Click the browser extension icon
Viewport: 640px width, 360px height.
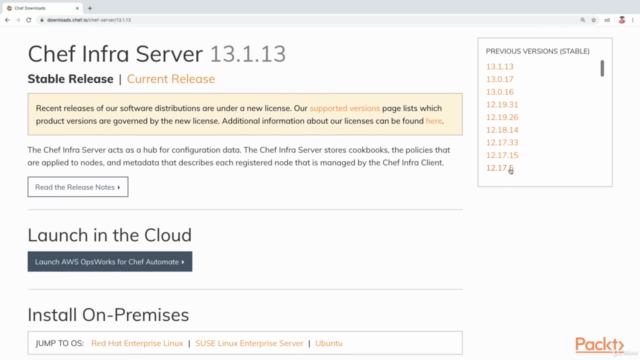[x=607, y=20]
